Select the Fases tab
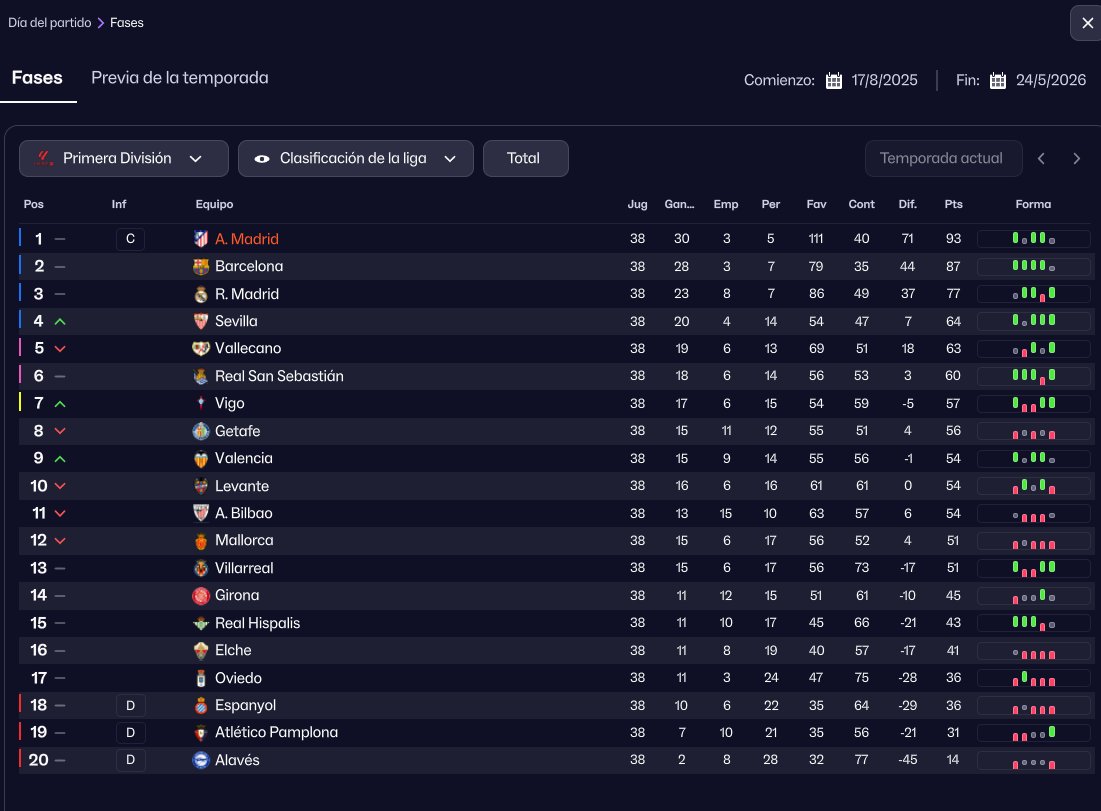Screen dimensions: 1101x811 37,78
